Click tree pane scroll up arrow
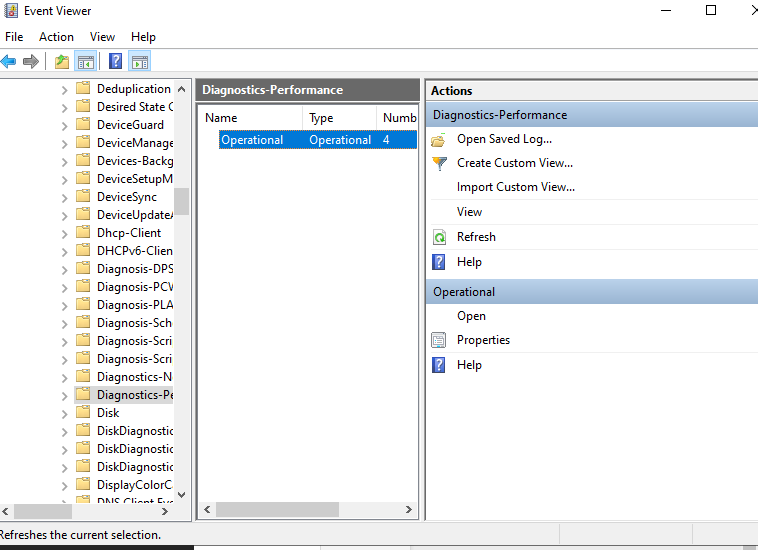Screen dimensions: 758x550 182,89
